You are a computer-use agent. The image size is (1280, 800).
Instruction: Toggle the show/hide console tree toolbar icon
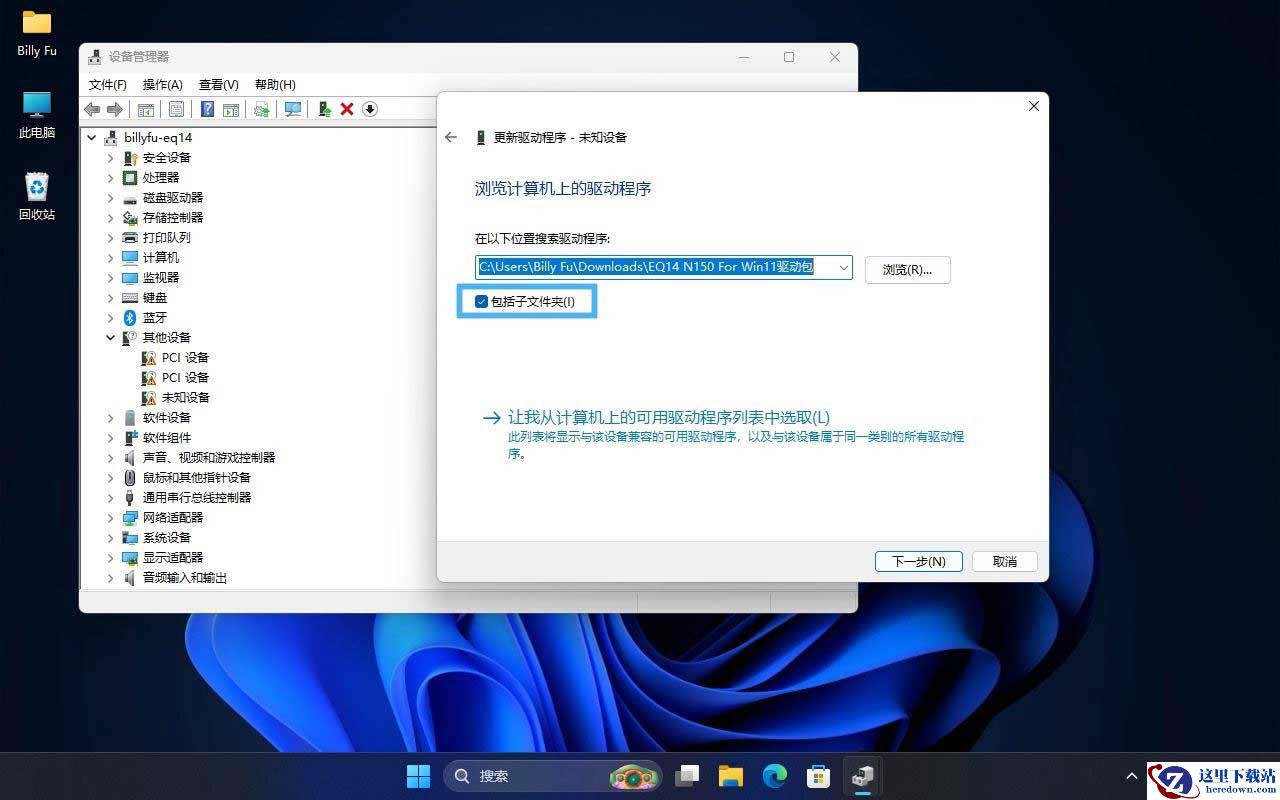[x=146, y=109]
